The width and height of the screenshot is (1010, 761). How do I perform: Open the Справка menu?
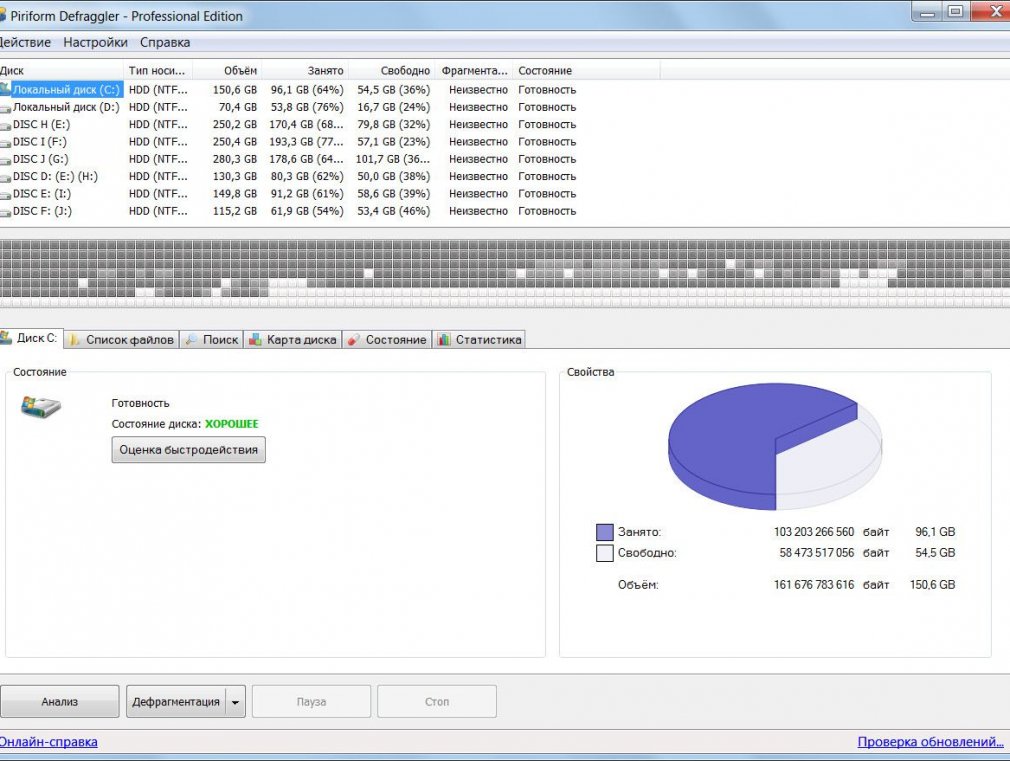tap(165, 43)
